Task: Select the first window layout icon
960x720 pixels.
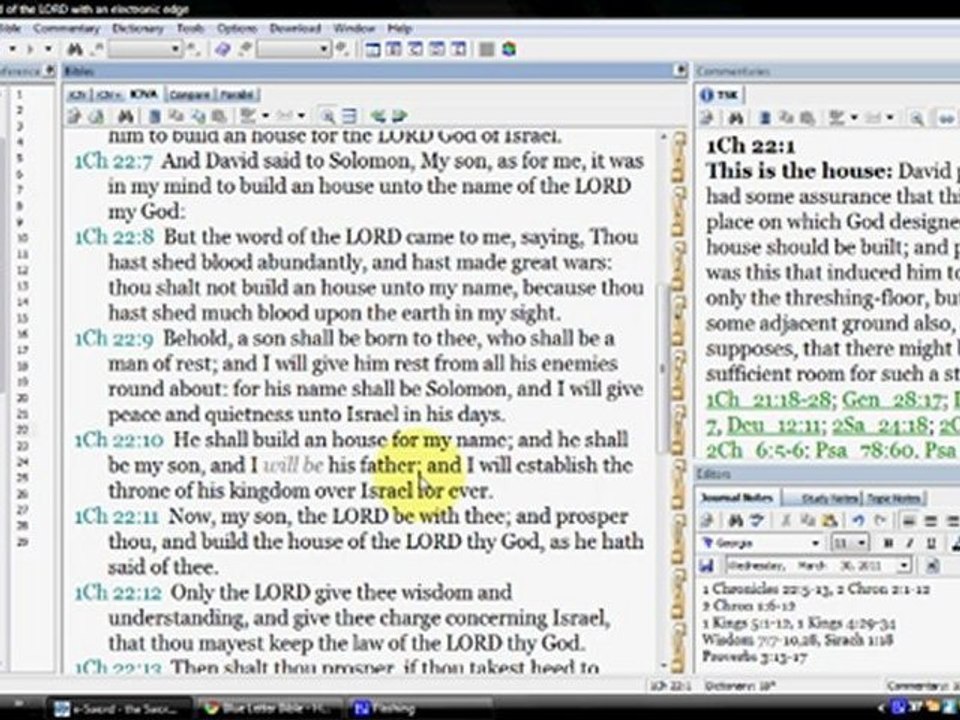Action: pyautogui.click(x=373, y=49)
